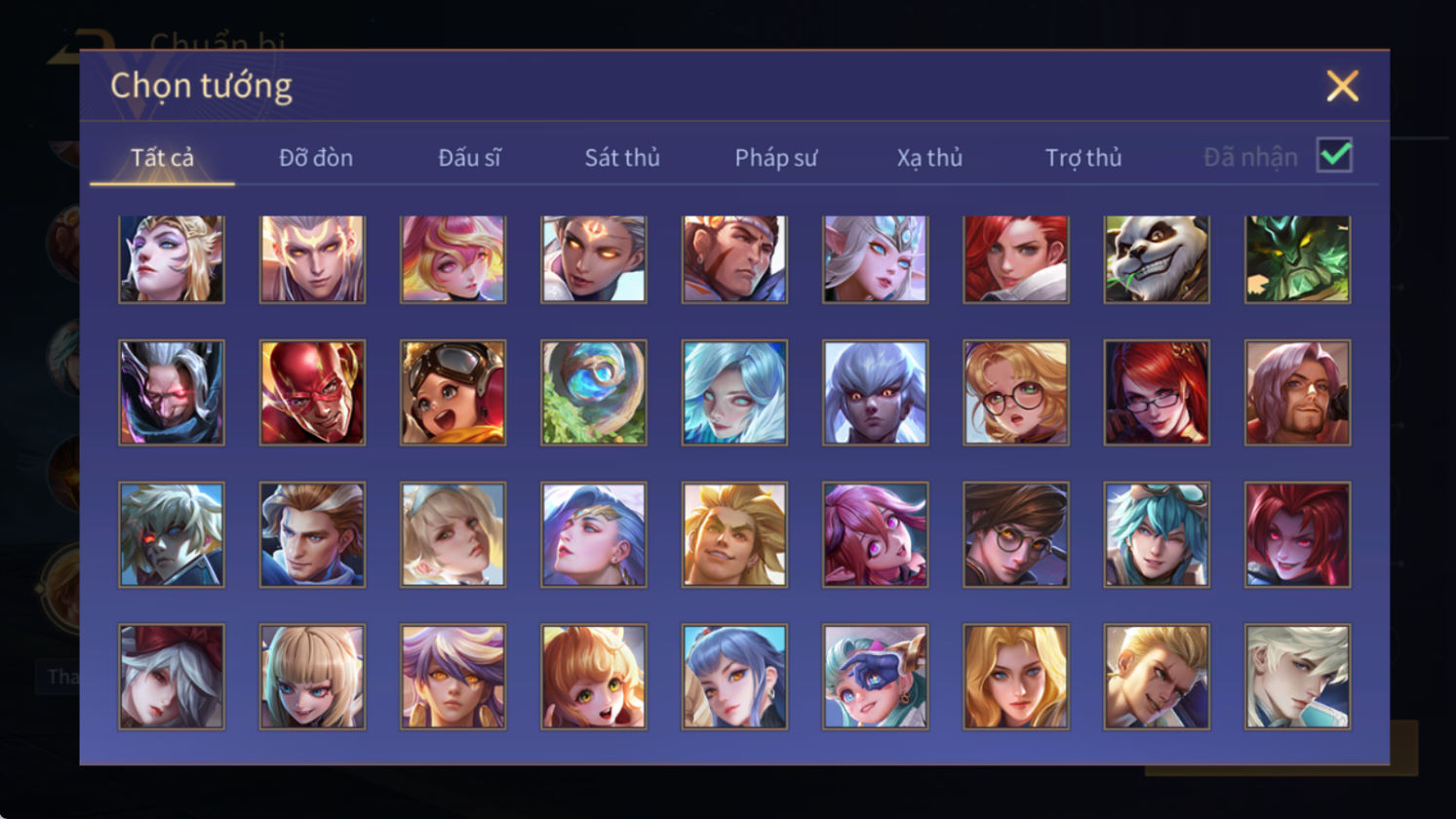The width and height of the screenshot is (1456, 819).
Task: Choose the red-haired woman with glasses
Action: [x=1157, y=393]
